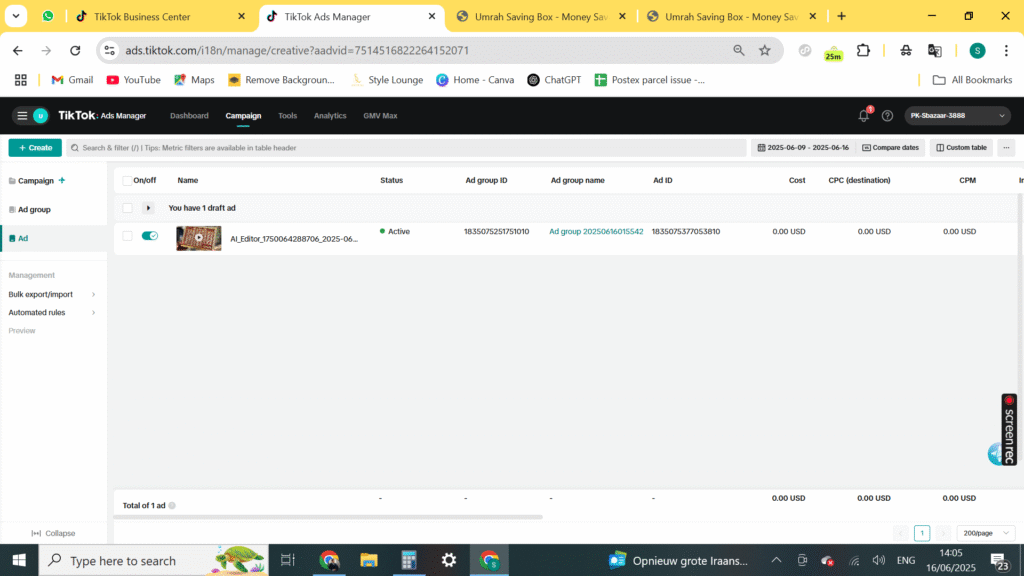Open the notifications bell icon
This screenshot has height=576, width=1024.
(864, 116)
